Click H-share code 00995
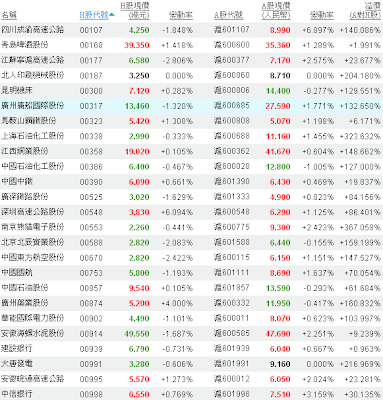This screenshot has height=400, width=383. pos(91,379)
